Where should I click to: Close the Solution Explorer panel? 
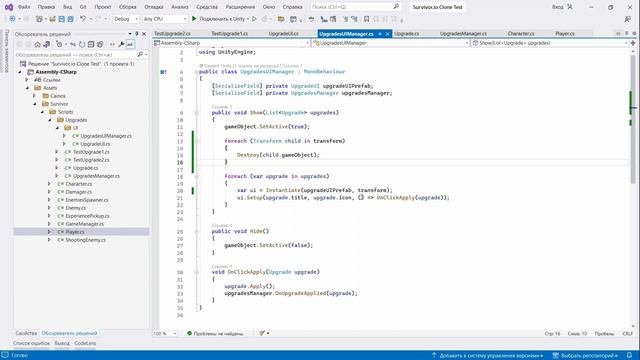[144, 34]
